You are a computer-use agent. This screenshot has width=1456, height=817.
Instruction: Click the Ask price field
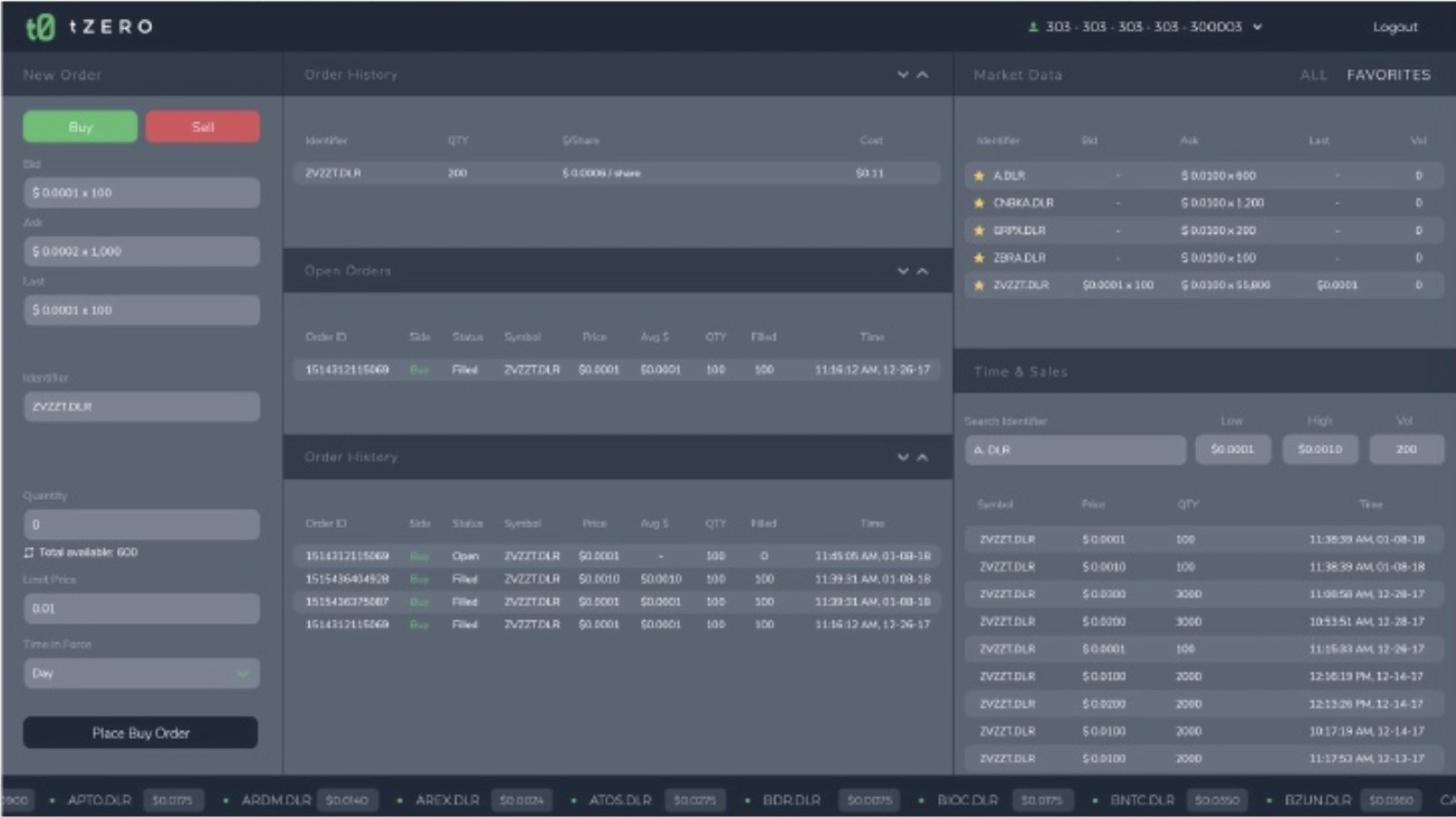(141, 251)
